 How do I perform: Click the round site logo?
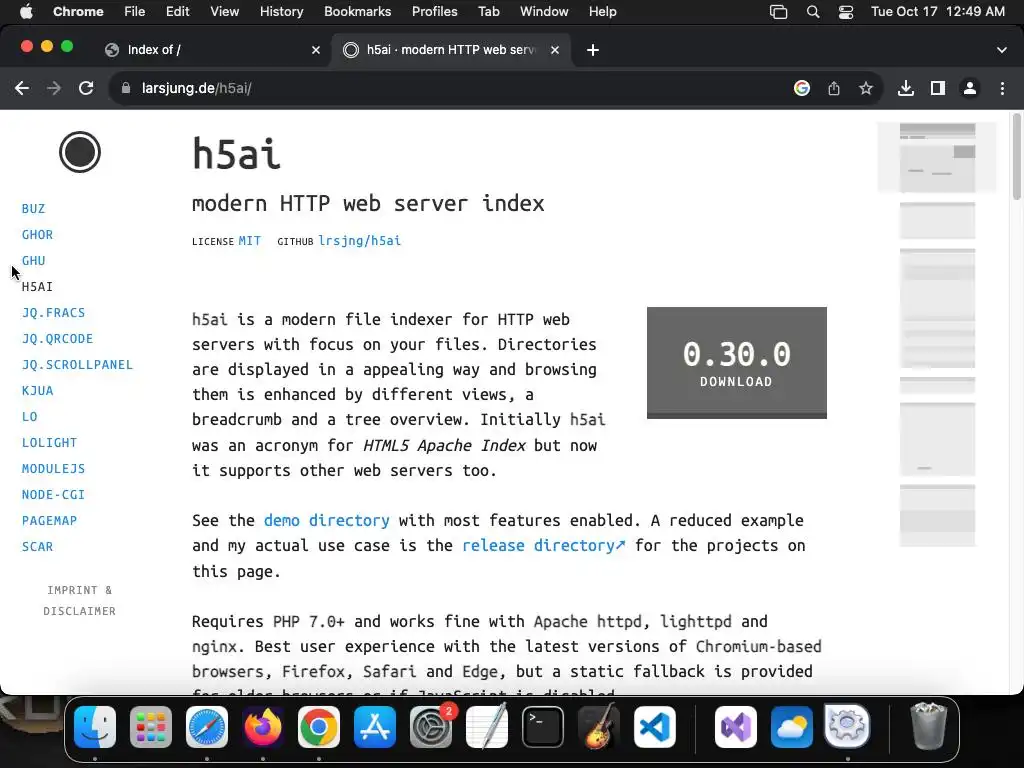coord(80,152)
